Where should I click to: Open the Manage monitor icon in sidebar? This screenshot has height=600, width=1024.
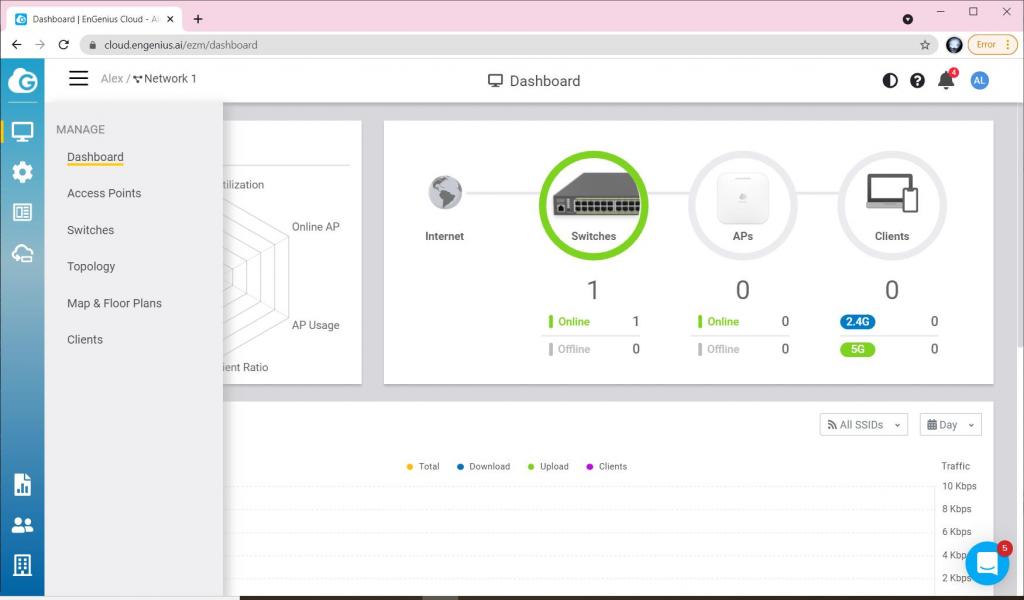22,132
